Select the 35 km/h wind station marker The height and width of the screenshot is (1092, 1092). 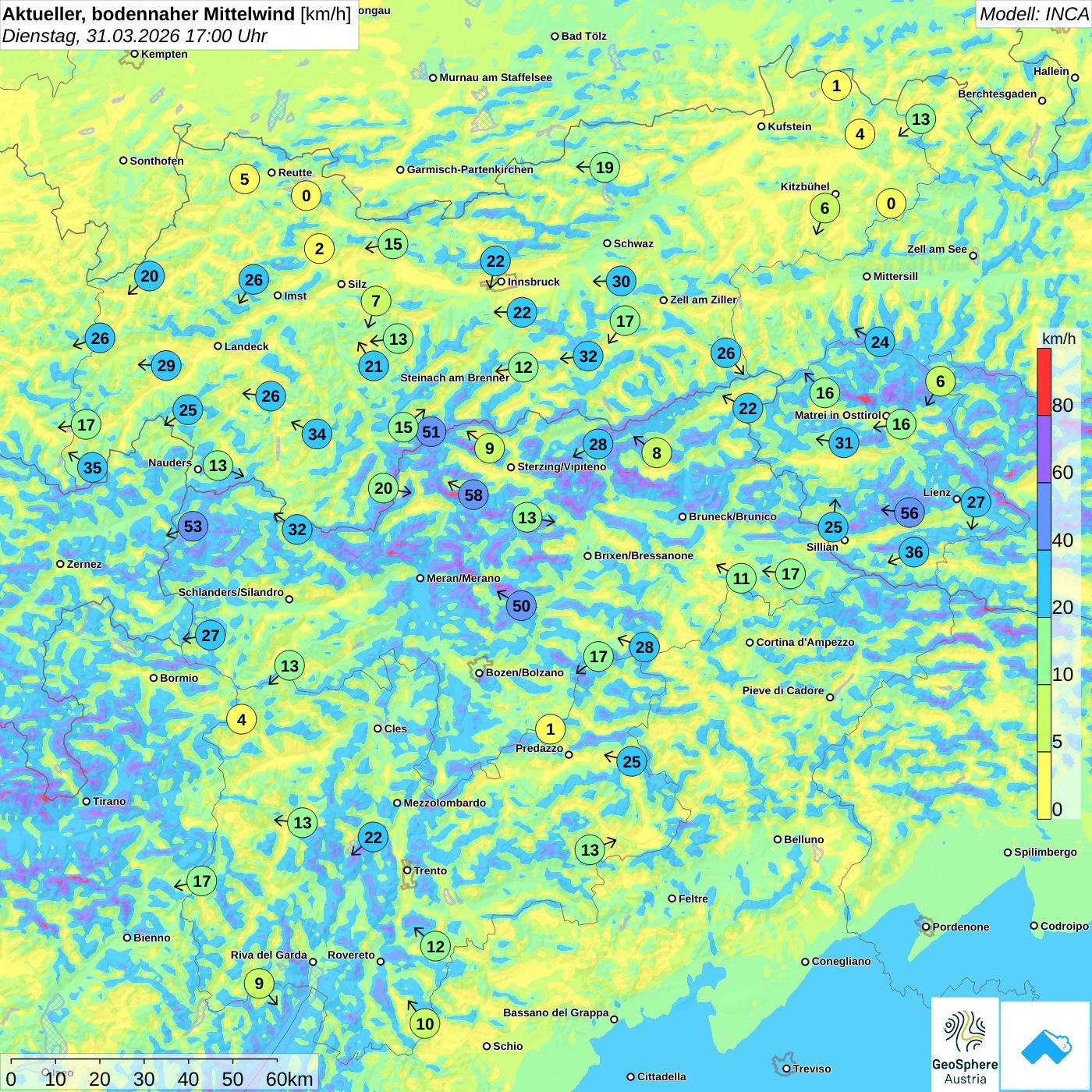click(x=92, y=468)
